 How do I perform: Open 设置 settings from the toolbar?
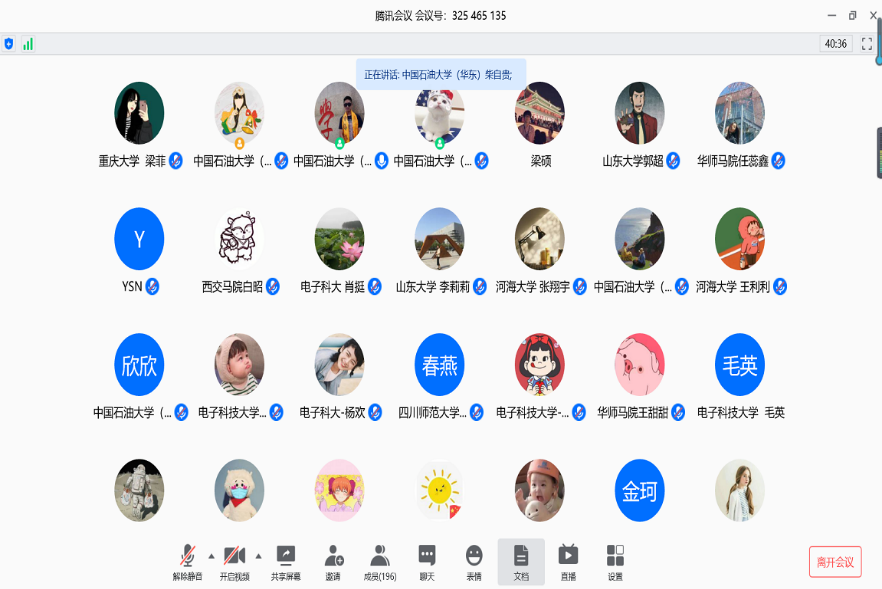click(x=615, y=561)
